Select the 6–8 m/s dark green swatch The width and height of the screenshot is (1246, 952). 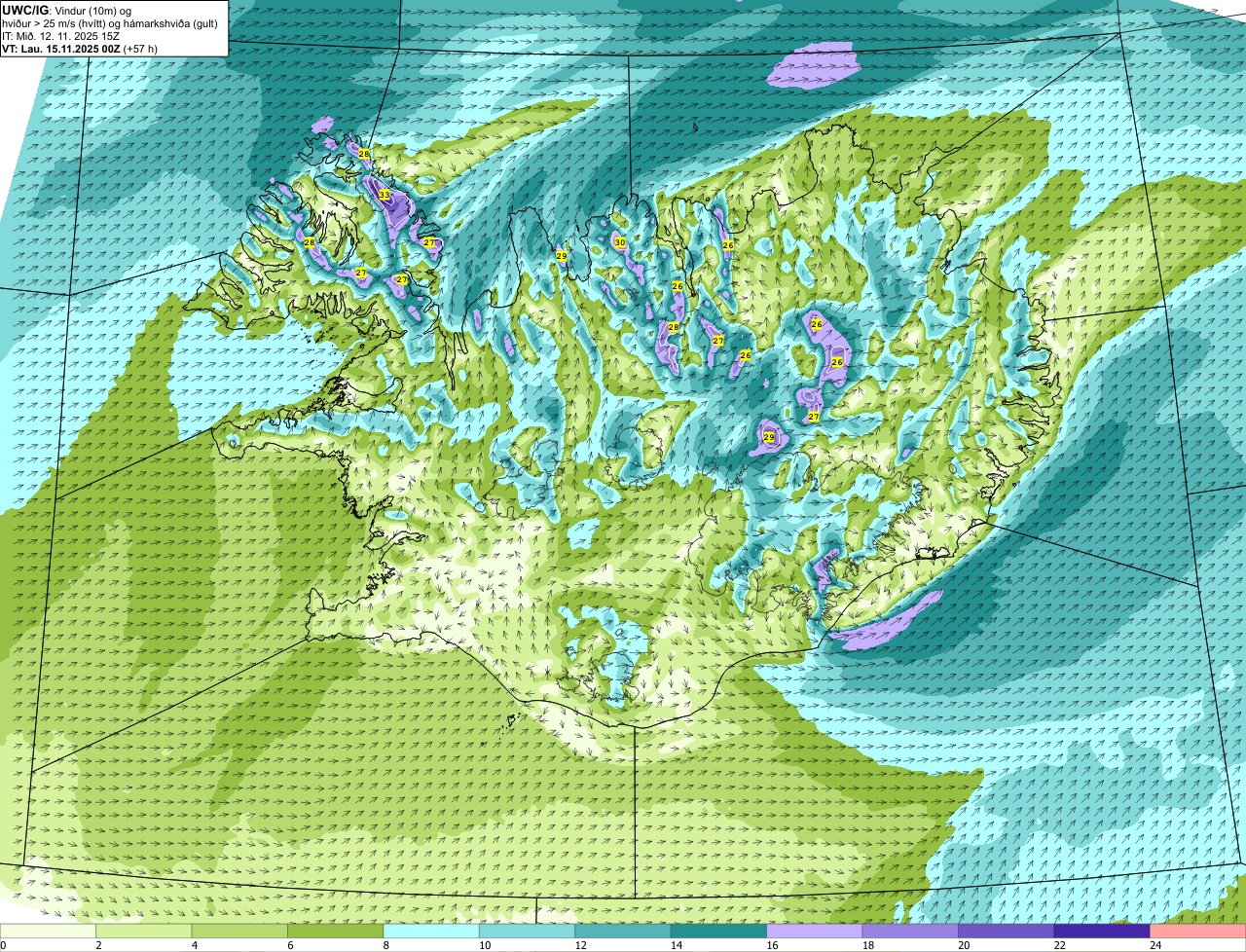click(337, 931)
